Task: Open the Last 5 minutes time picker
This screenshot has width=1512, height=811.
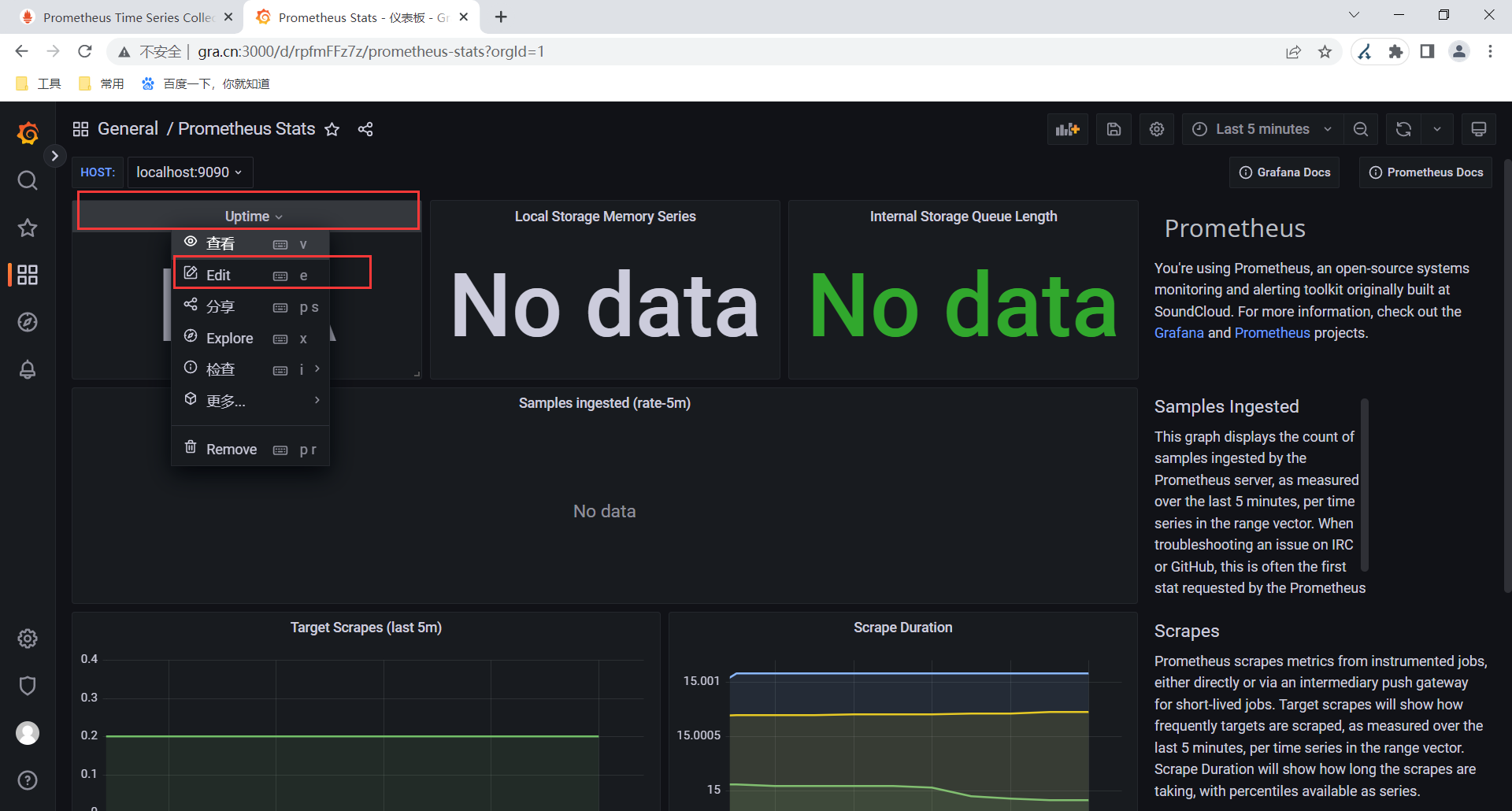Action: click(1262, 129)
